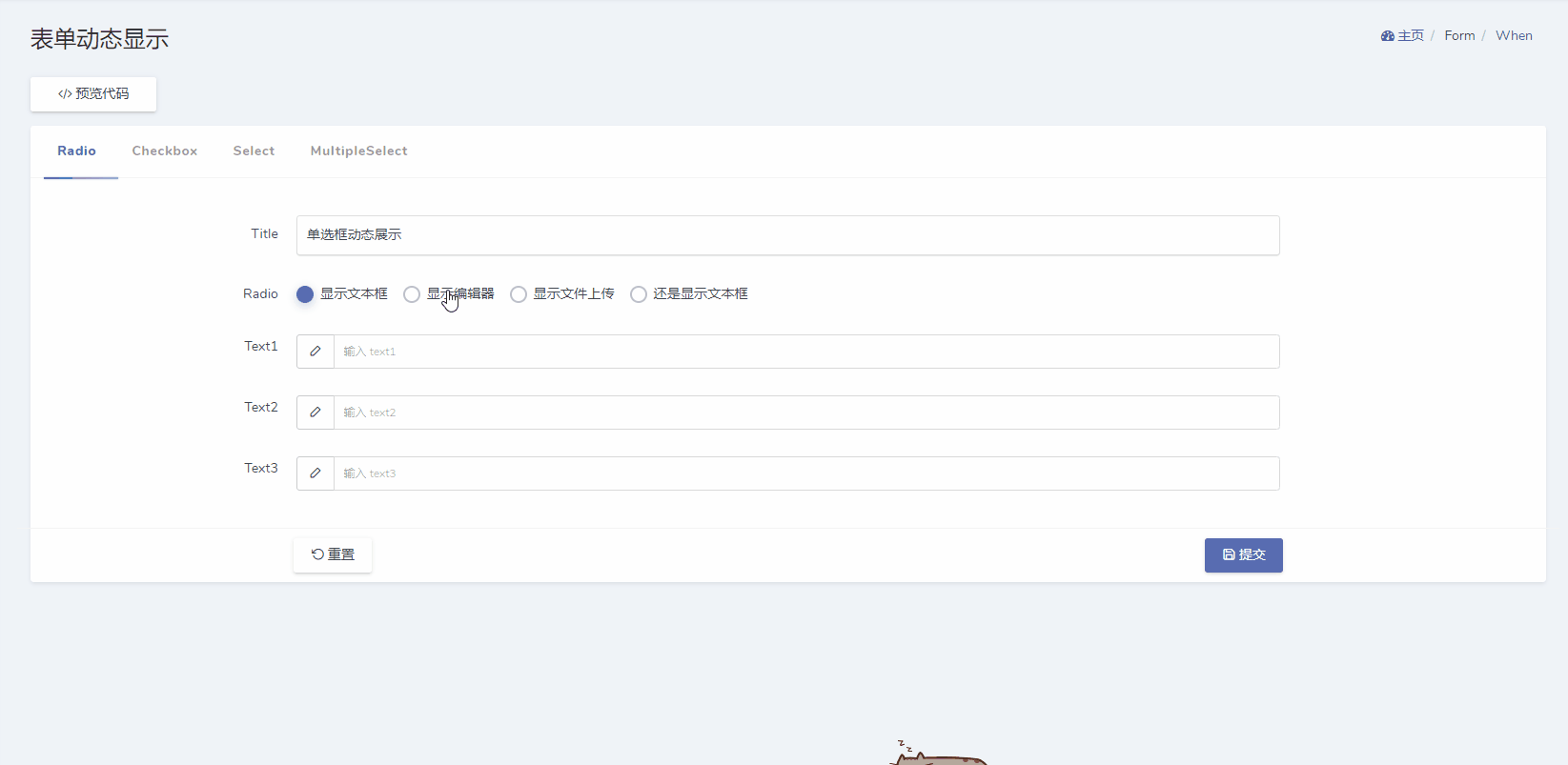Click the 提交 submit button
Screen dimensions: 1568x765
click(x=1244, y=555)
